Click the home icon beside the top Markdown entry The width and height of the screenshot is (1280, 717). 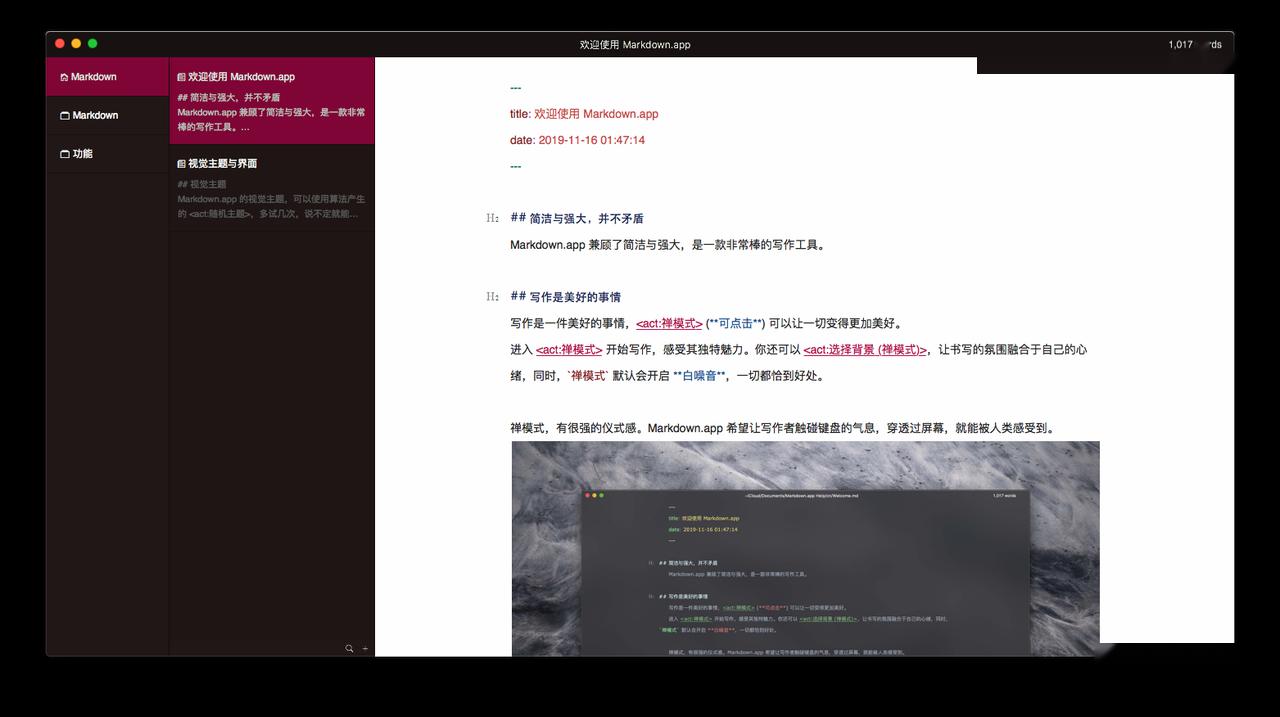[x=65, y=77]
